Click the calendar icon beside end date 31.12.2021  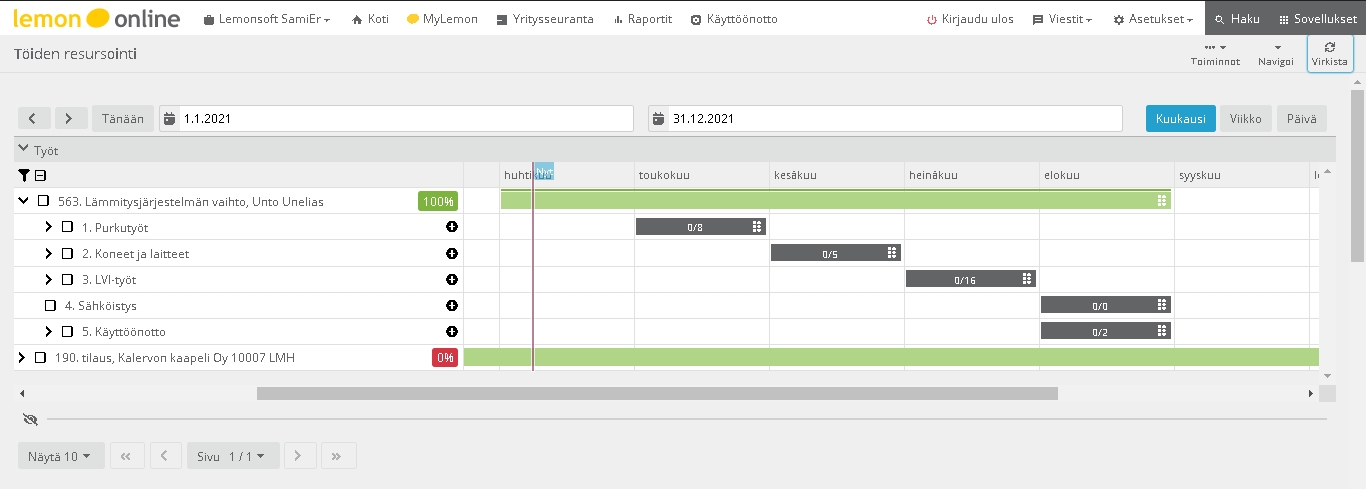658,118
